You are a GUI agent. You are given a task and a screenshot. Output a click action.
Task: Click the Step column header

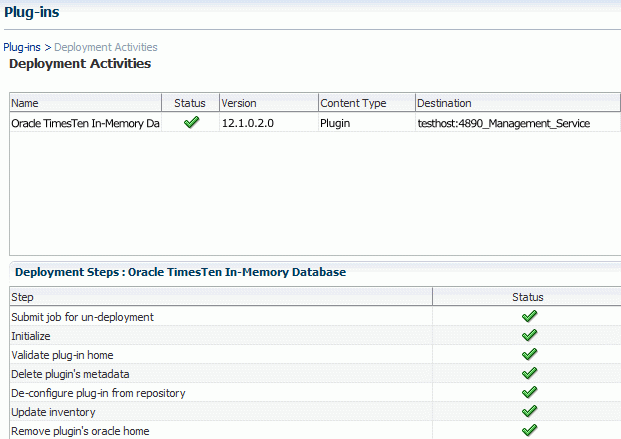pyautogui.click(x=221, y=297)
